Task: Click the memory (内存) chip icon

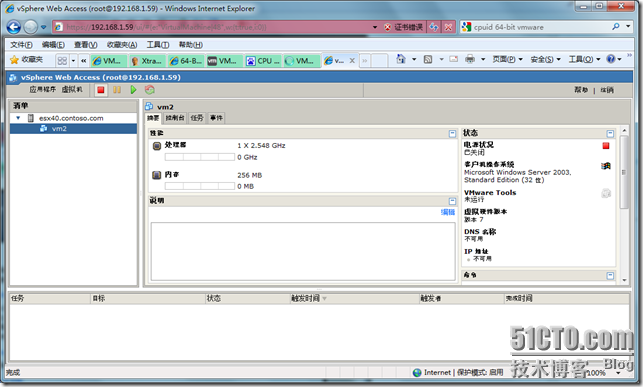Action: point(157,175)
